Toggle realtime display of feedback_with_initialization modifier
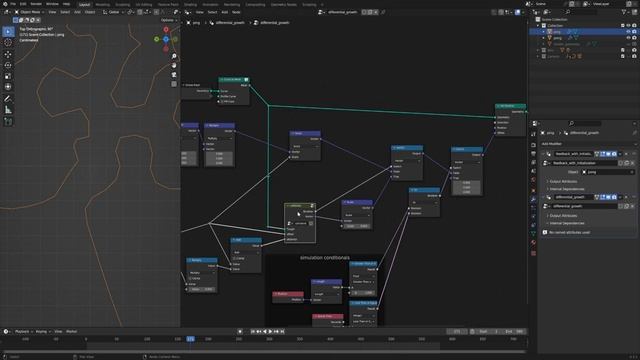640x360 pixels. coord(609,154)
